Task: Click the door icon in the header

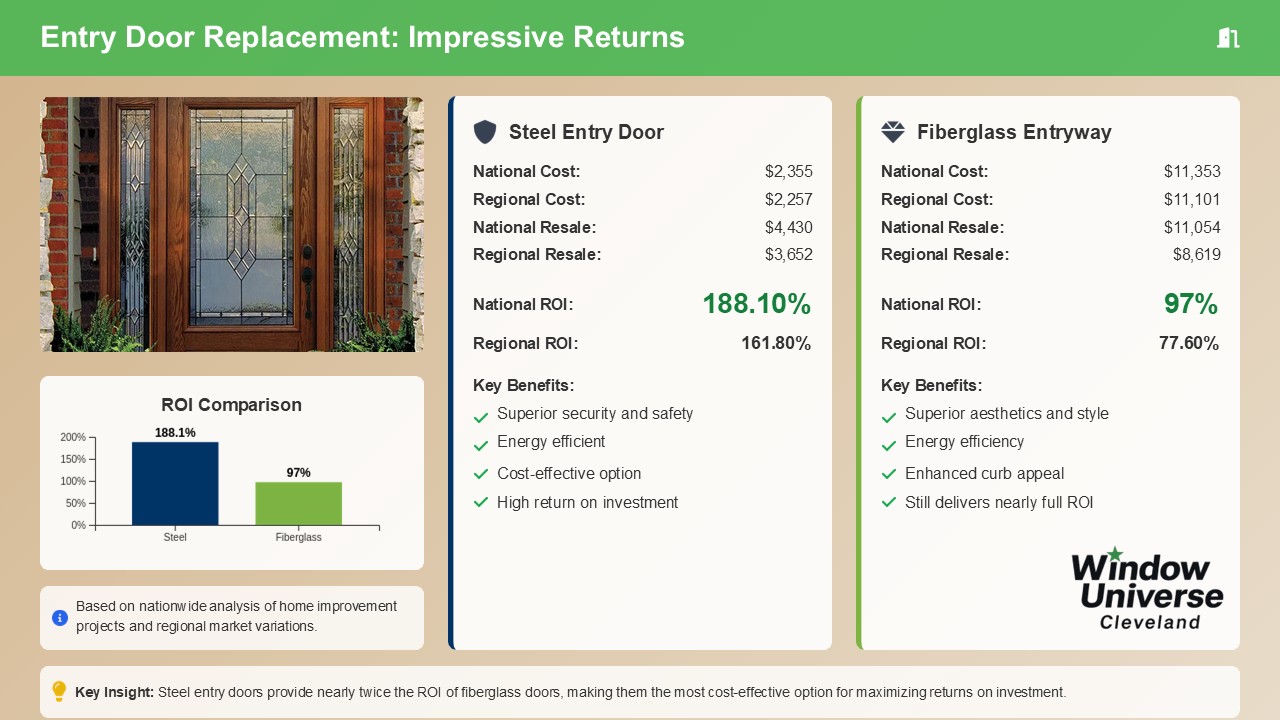Action: click(x=1228, y=38)
